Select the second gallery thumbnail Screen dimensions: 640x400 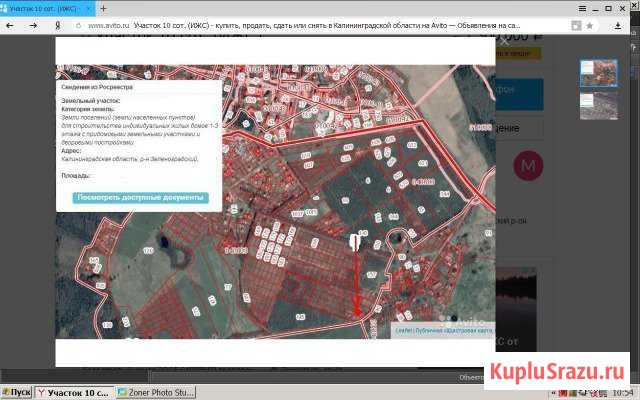598,106
